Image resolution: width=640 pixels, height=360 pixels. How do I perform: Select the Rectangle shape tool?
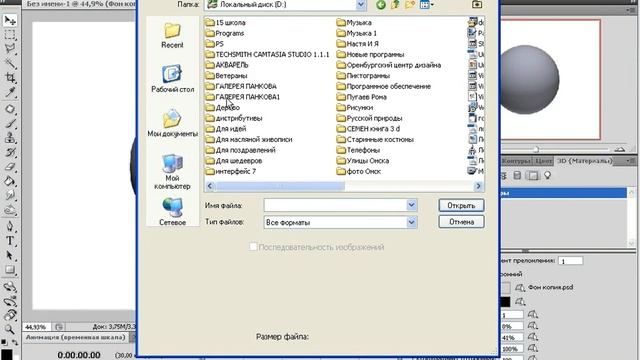[x=10, y=270]
